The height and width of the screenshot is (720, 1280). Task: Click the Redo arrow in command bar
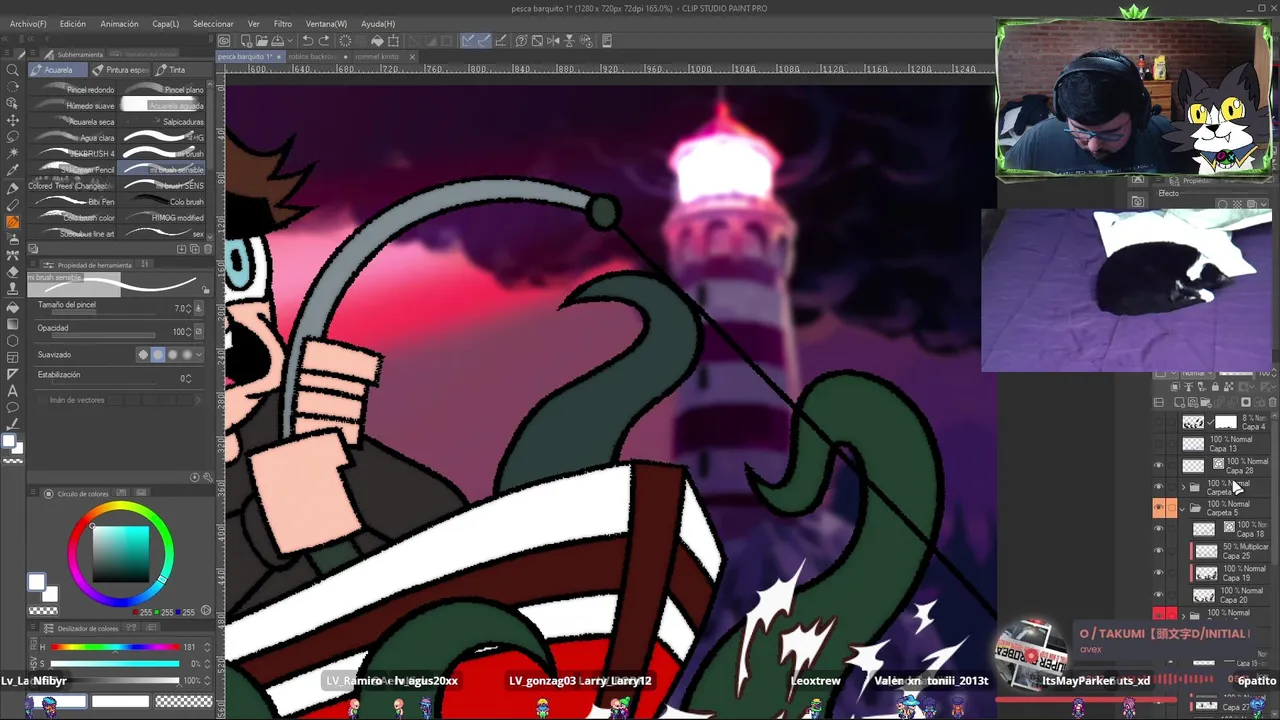325,41
